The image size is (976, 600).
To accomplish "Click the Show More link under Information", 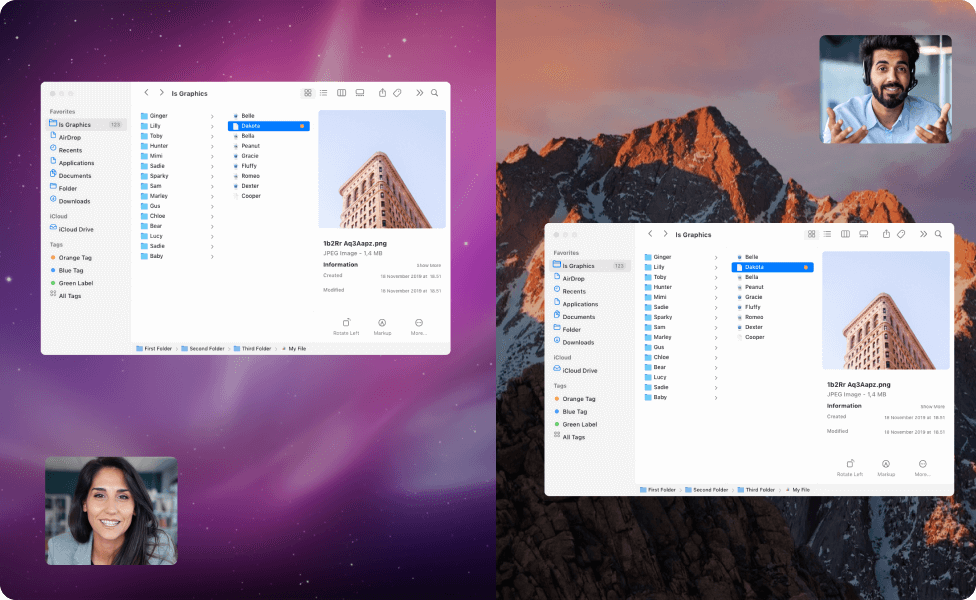I will 429,263.
